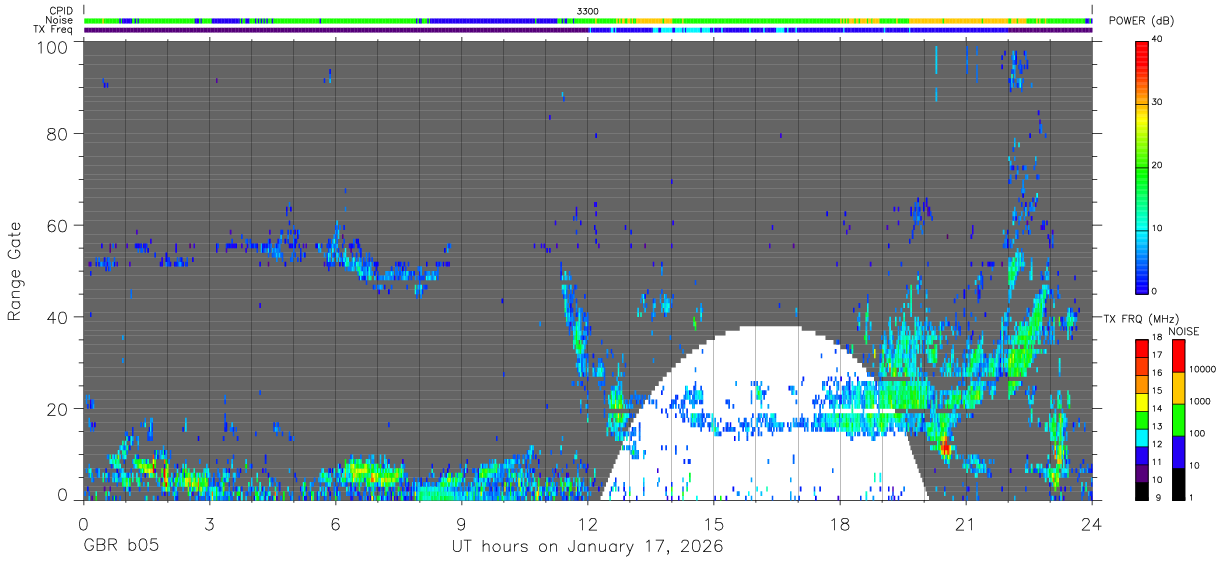Click the NOISE legend title

(1184, 331)
